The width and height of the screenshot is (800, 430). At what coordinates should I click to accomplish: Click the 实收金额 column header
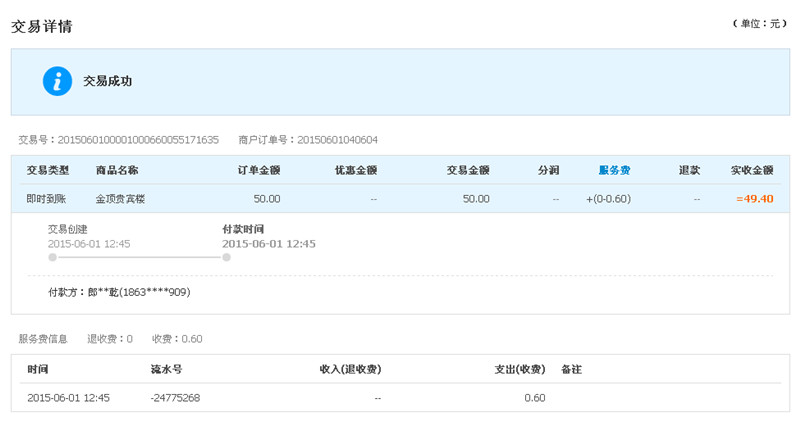pyautogui.click(x=752, y=170)
